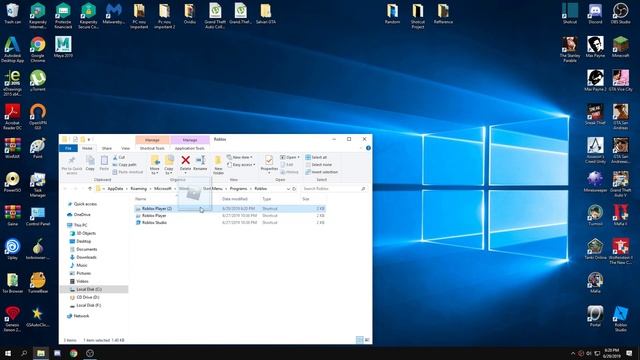Open the Trash can desktop icon

(x=12, y=14)
